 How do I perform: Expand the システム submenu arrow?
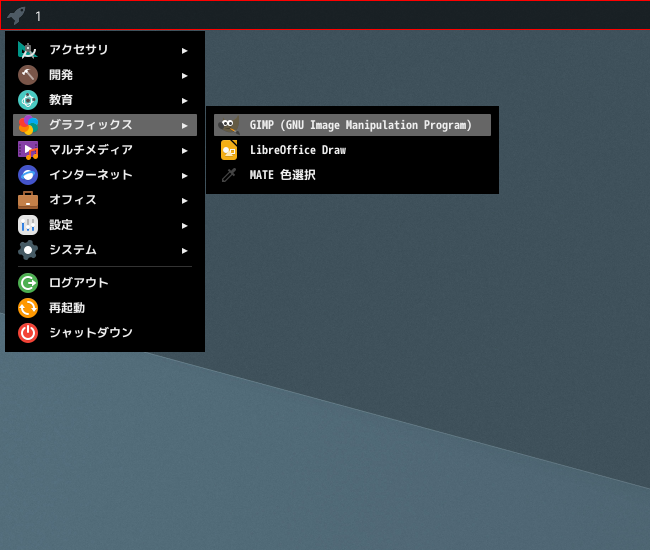coord(184,251)
